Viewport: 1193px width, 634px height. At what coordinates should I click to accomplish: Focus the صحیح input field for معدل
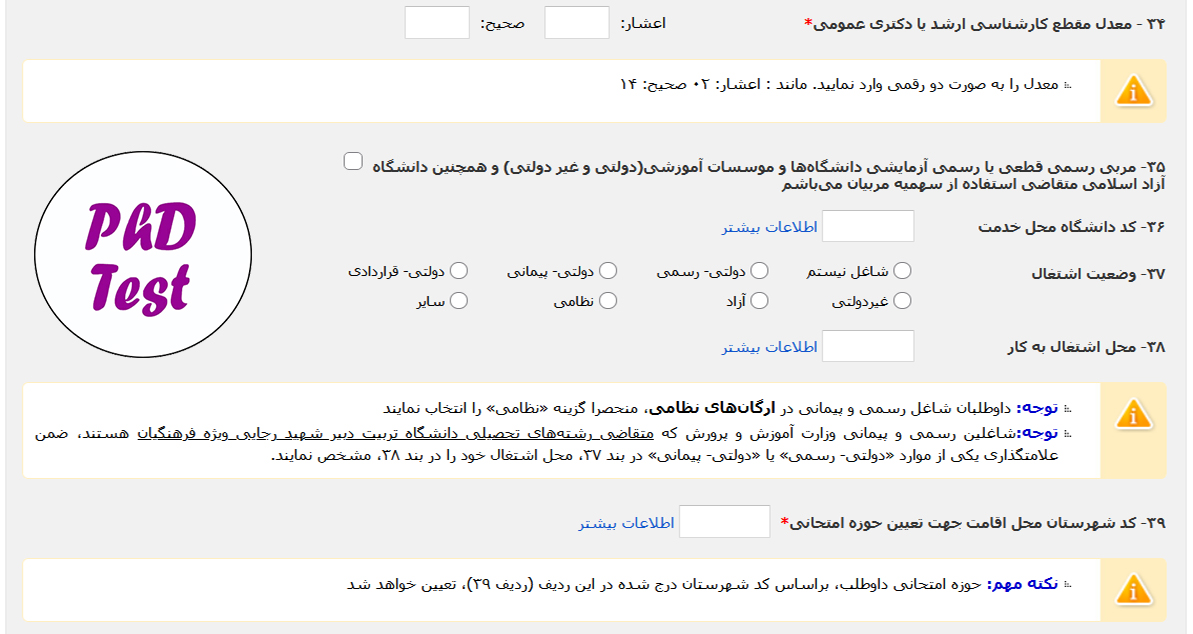(x=437, y=23)
